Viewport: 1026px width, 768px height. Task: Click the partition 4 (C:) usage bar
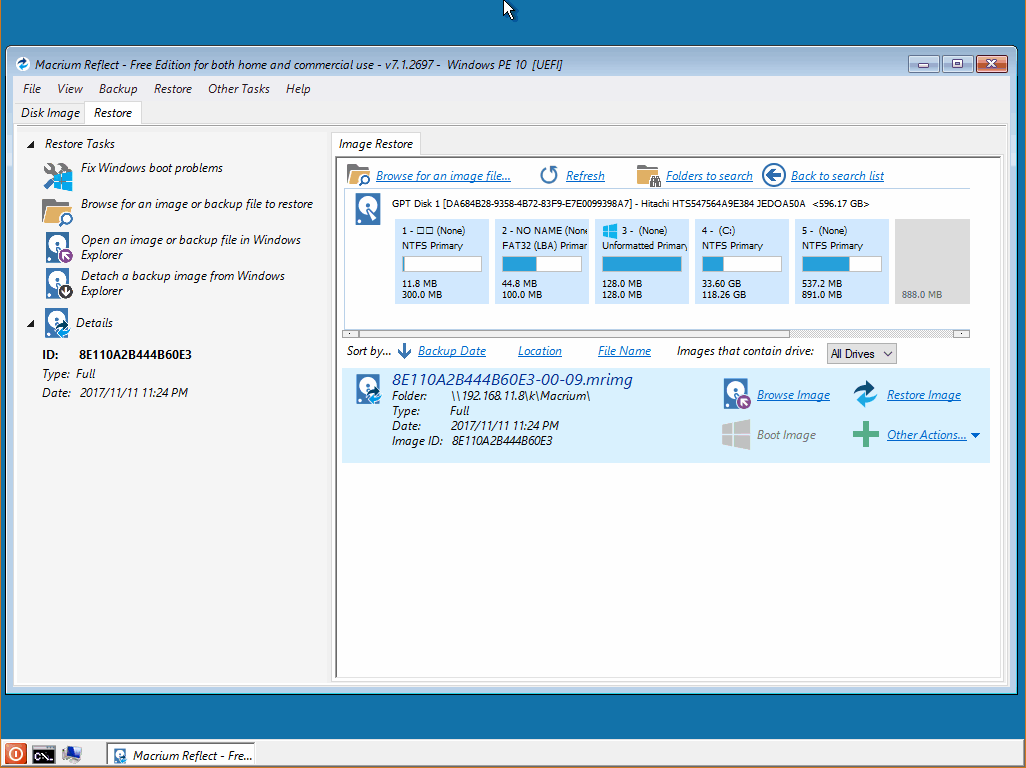pyautogui.click(x=741, y=264)
